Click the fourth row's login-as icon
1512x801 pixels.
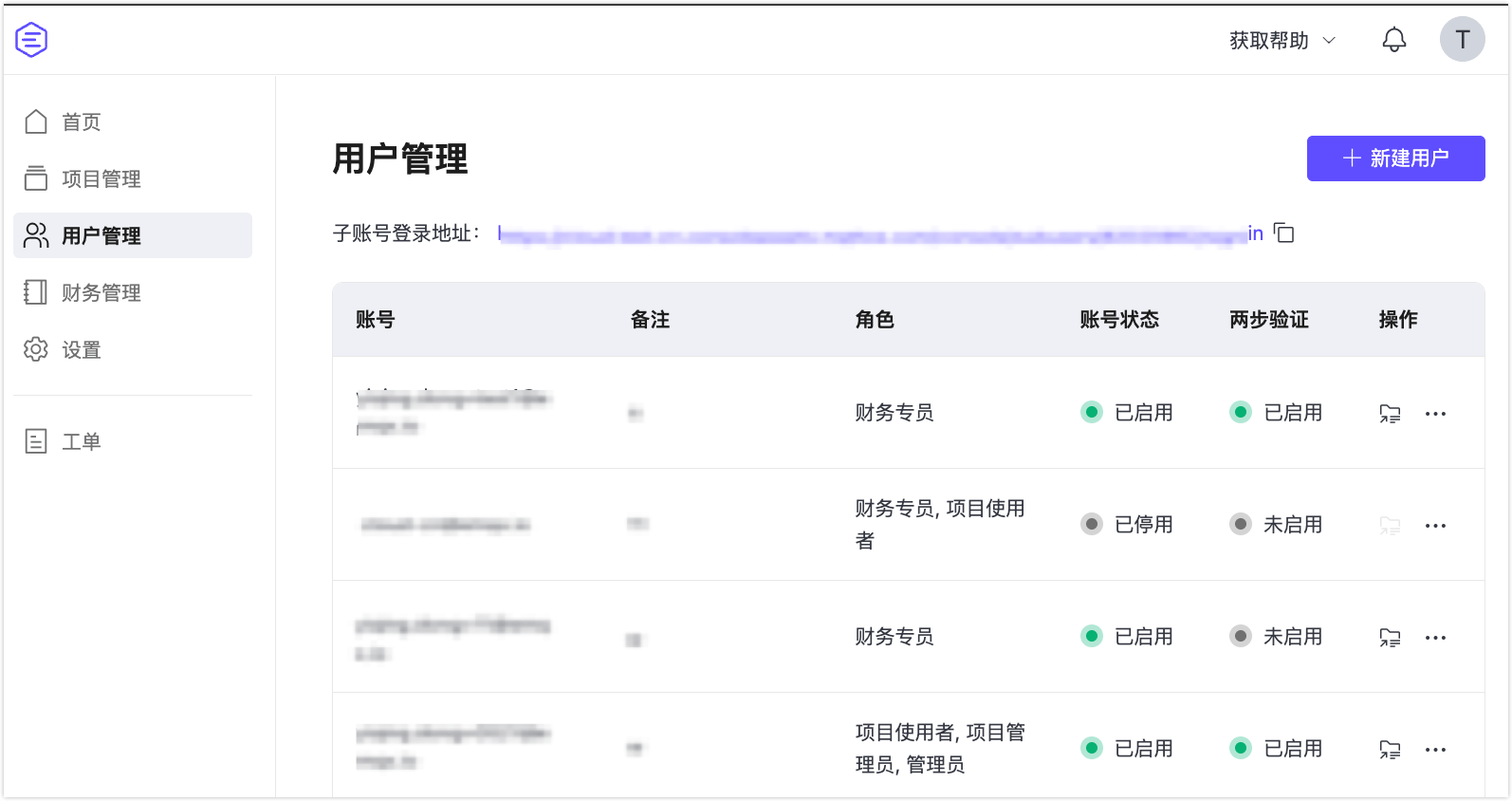coord(1390,750)
